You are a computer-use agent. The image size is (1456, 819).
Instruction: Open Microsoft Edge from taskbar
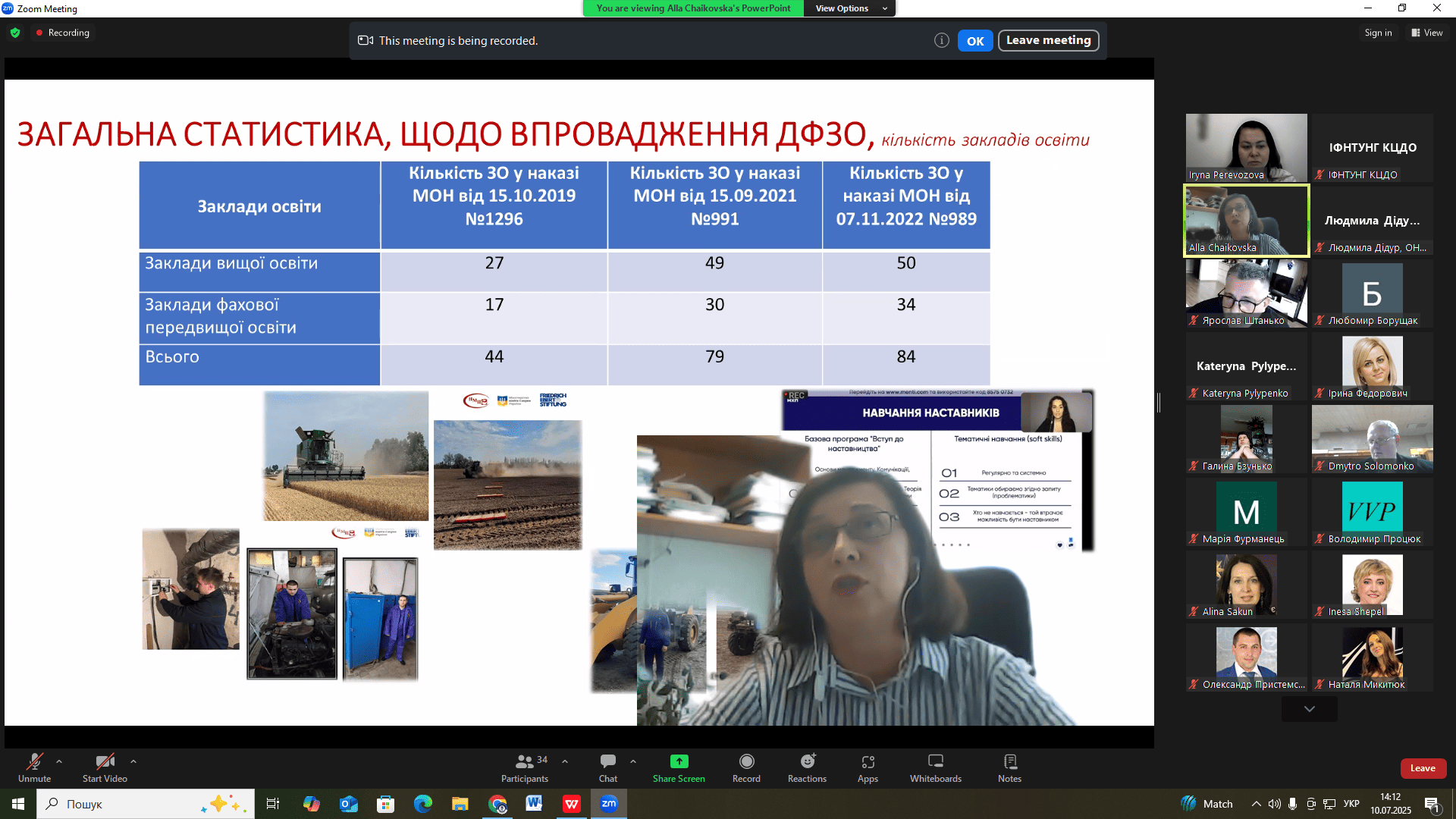(x=422, y=804)
